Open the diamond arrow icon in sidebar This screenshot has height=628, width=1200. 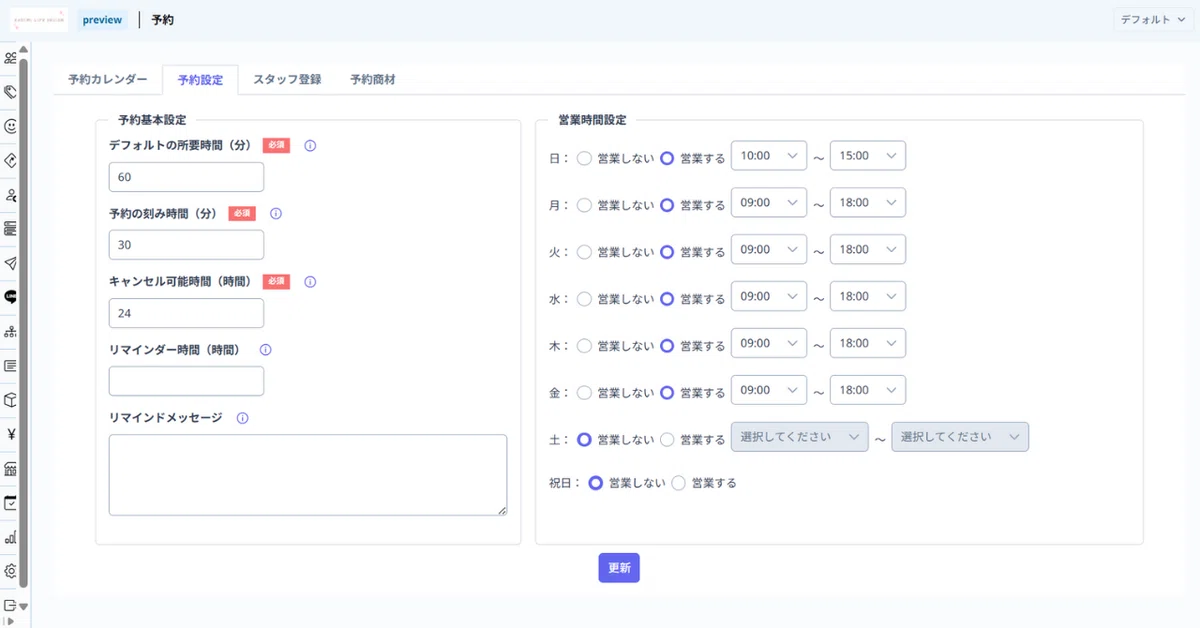10,160
